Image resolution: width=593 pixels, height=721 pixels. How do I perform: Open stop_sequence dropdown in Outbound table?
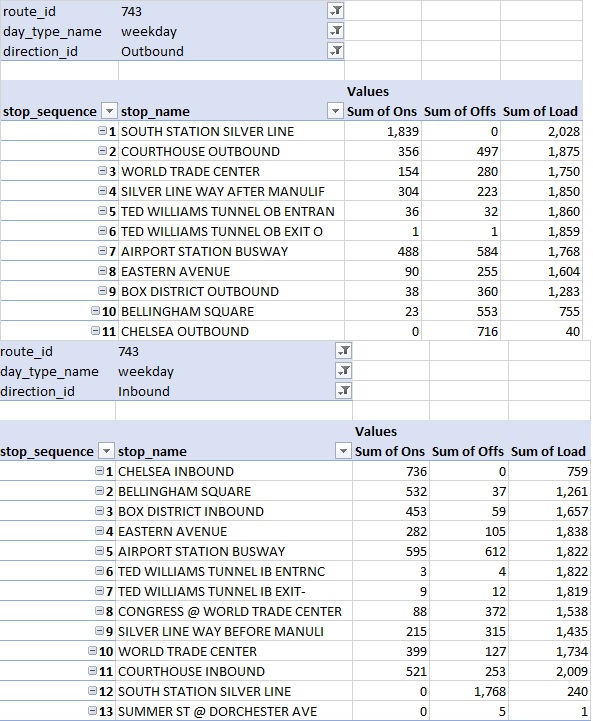click(109, 111)
